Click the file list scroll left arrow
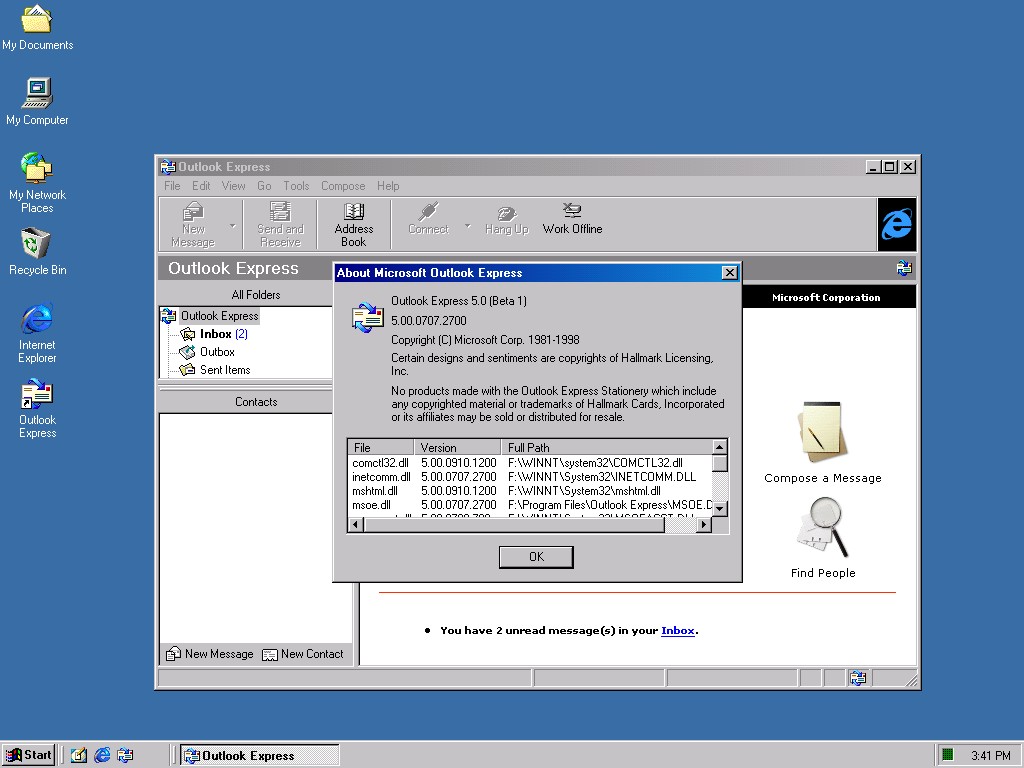This screenshot has width=1024, height=768. [356, 524]
